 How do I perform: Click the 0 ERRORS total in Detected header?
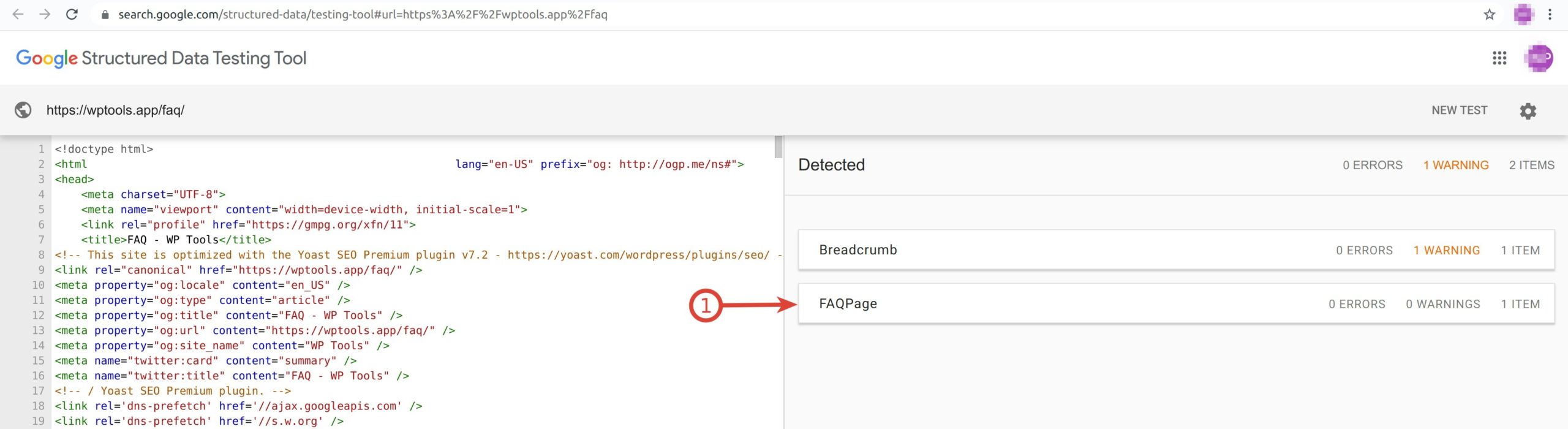click(1373, 165)
